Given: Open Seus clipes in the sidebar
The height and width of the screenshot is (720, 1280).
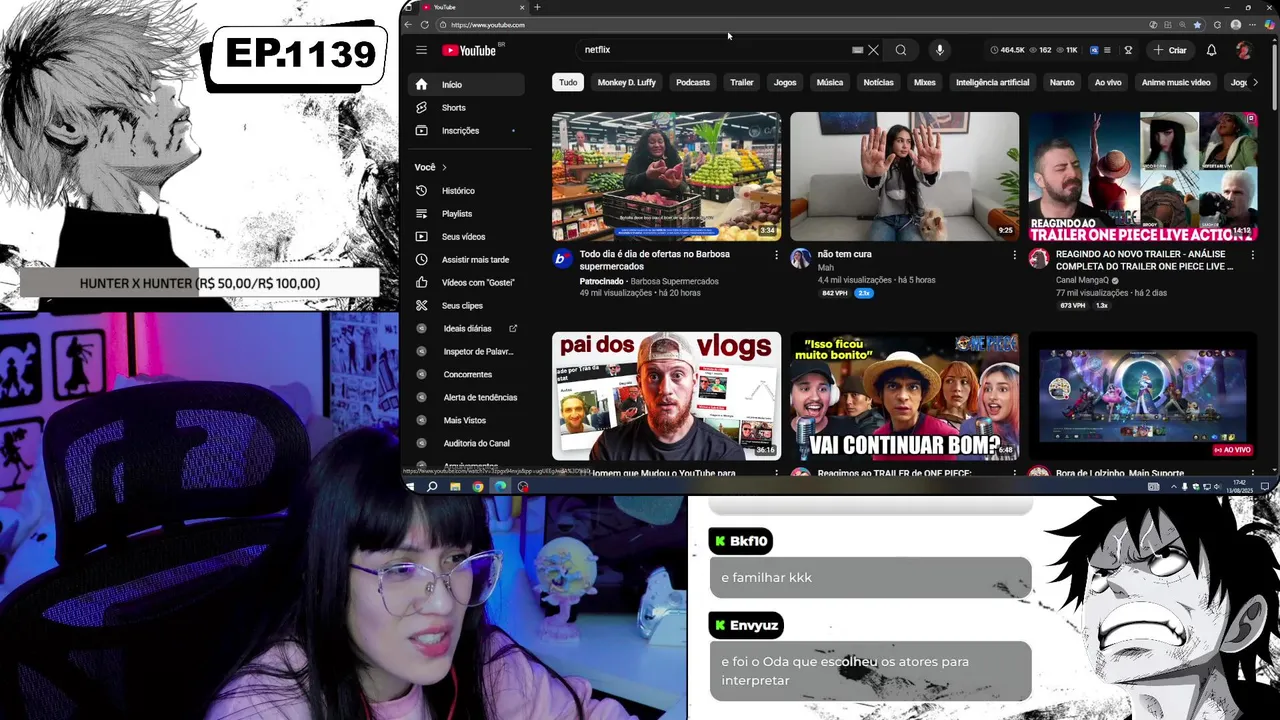Looking at the screenshot, I should coord(468,306).
